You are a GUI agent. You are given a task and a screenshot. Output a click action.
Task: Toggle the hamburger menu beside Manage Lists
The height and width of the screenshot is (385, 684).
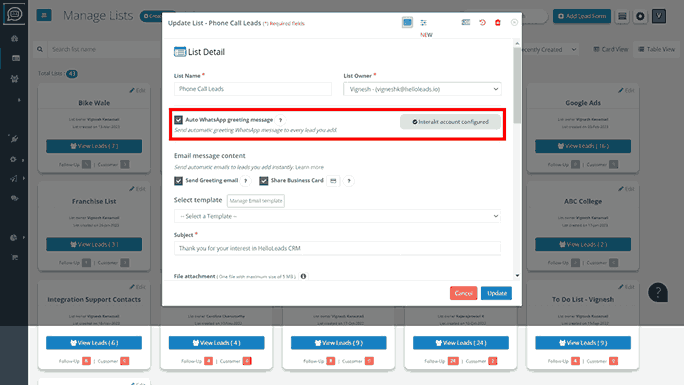(x=44, y=15)
